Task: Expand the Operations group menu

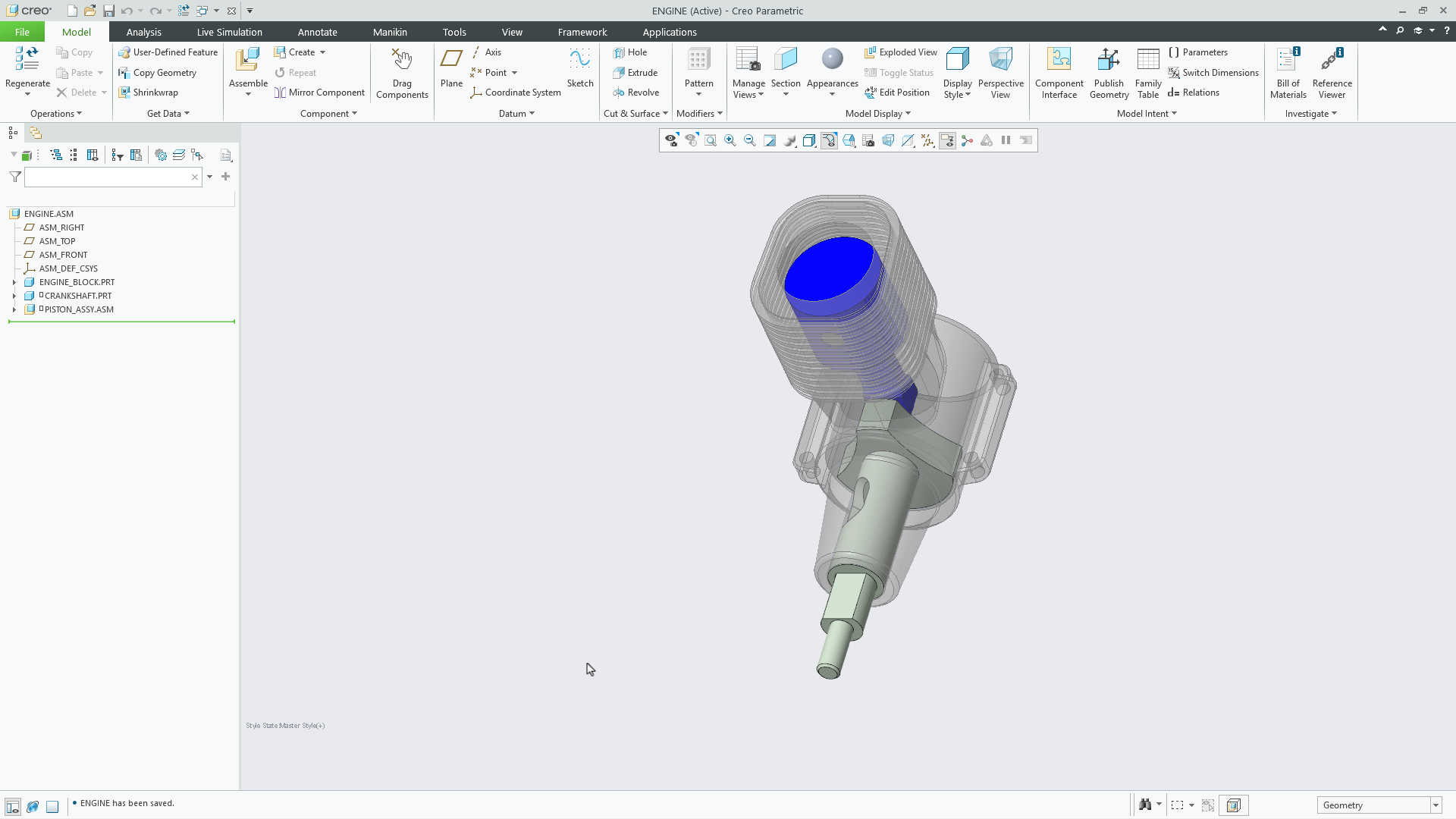Action: coord(56,114)
